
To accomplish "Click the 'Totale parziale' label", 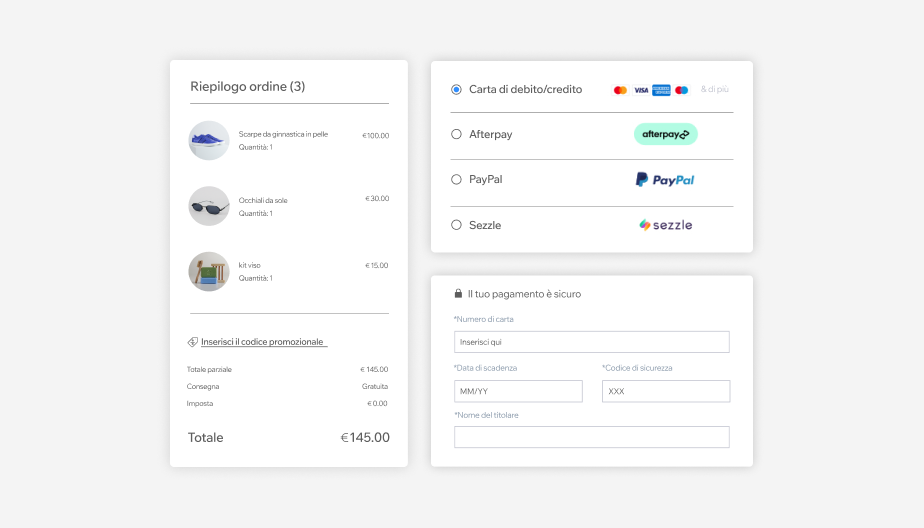I will tap(209, 369).
